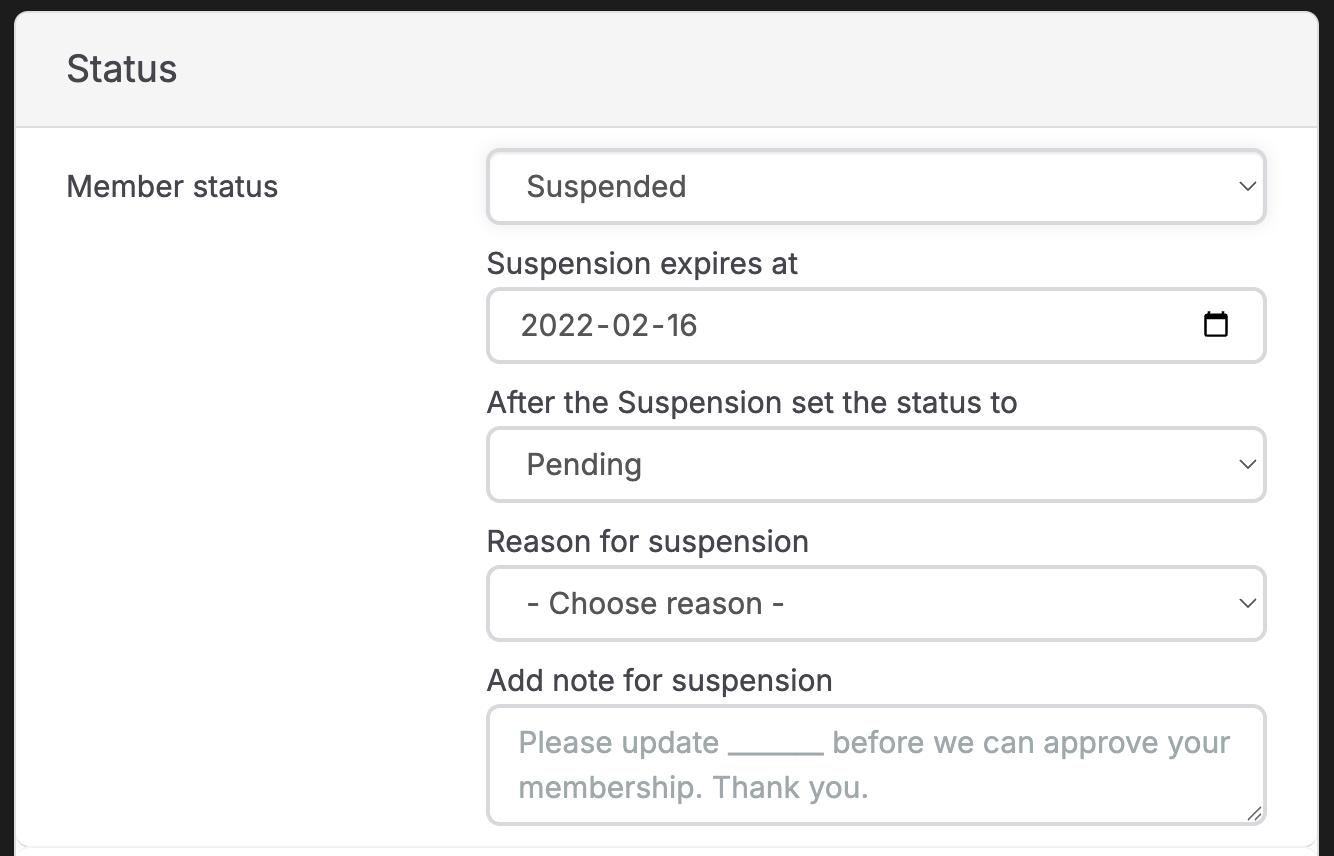
Task: Click the Suspension expires at label
Action: coord(642,264)
